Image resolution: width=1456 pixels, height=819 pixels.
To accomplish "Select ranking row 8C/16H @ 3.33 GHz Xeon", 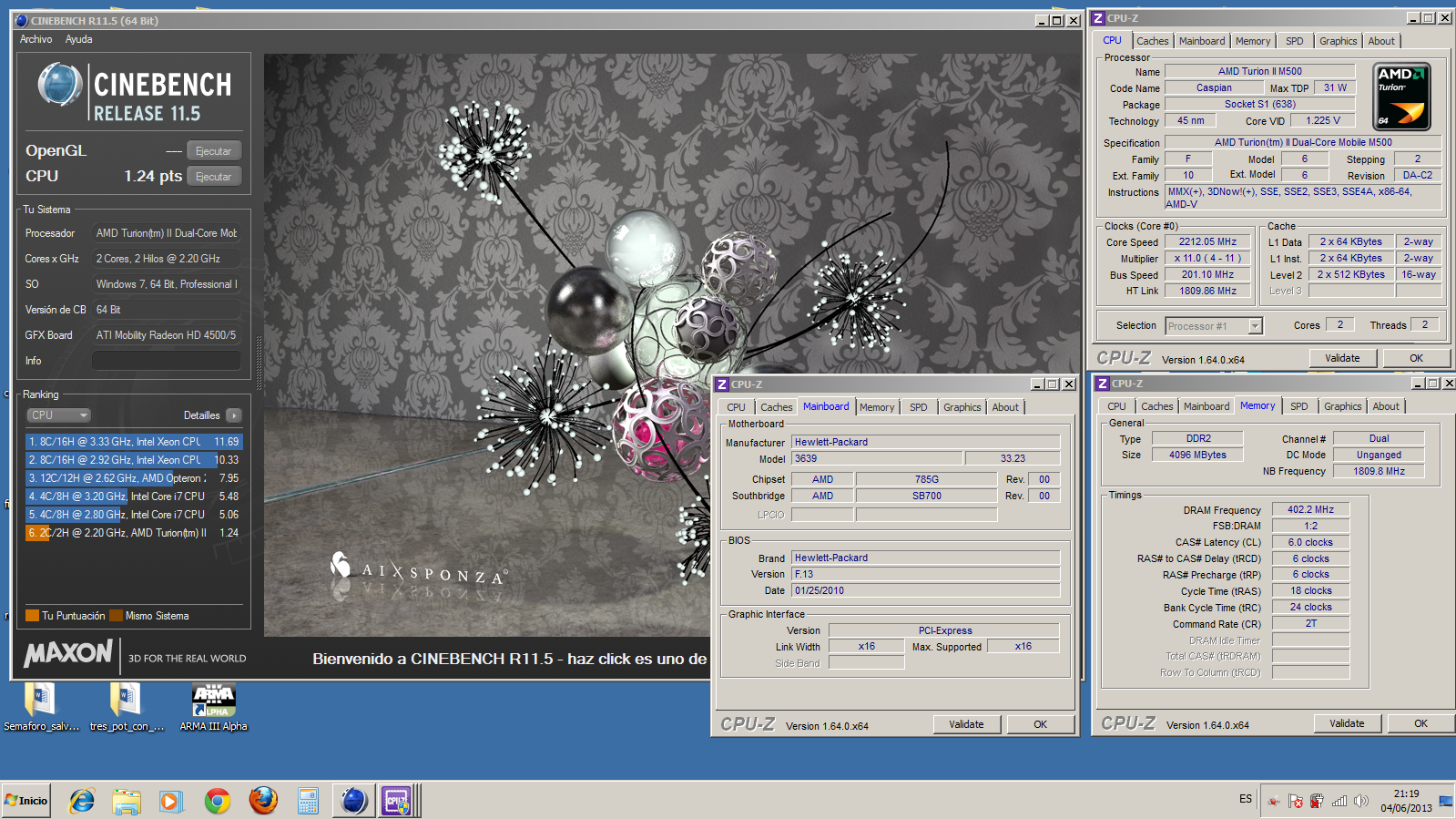I will click(134, 442).
